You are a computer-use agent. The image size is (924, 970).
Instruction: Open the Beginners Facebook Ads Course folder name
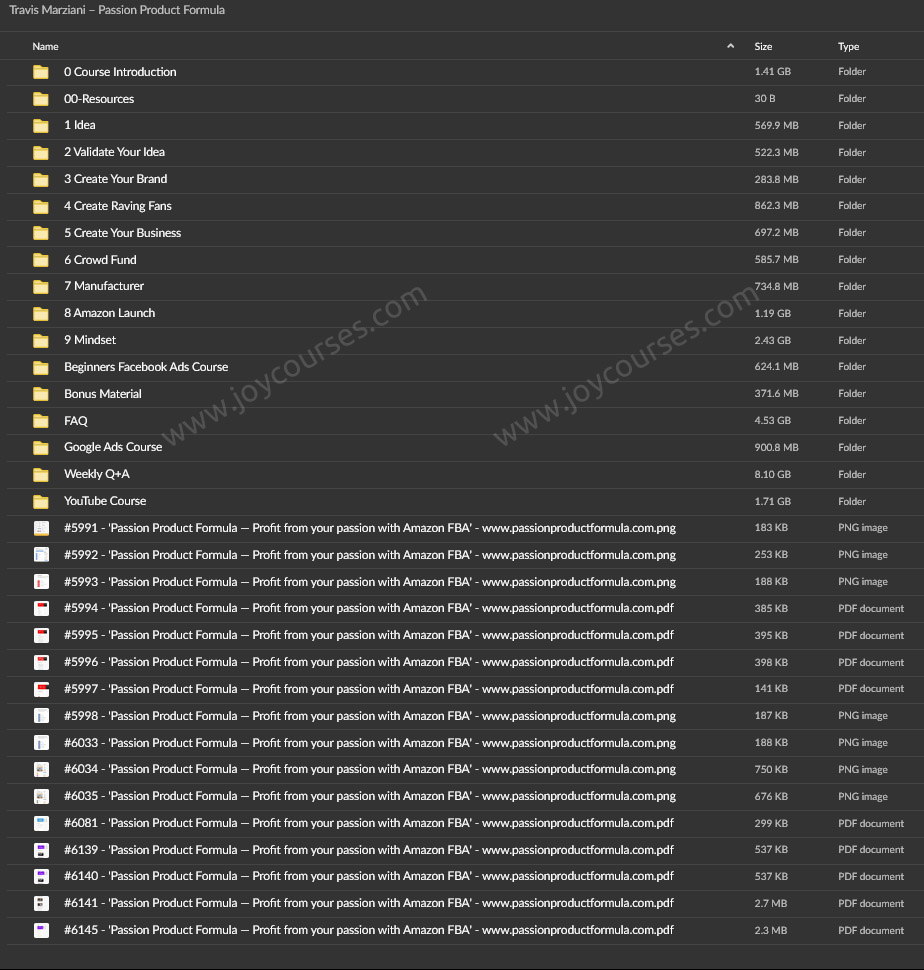coord(146,367)
